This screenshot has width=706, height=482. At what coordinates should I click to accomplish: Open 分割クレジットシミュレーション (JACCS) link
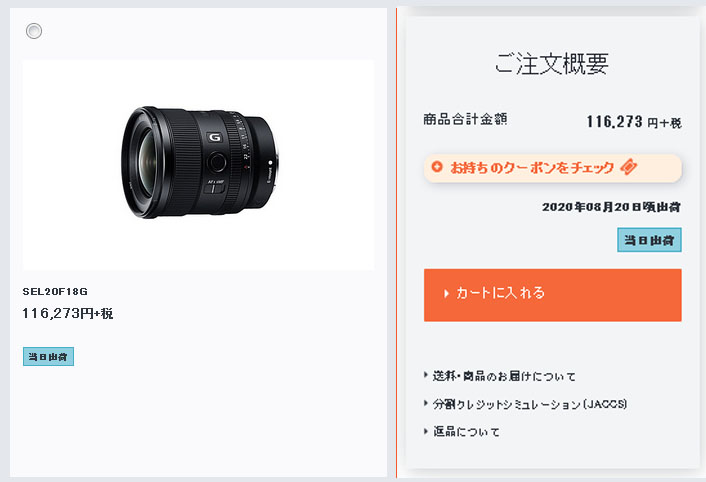[530, 404]
